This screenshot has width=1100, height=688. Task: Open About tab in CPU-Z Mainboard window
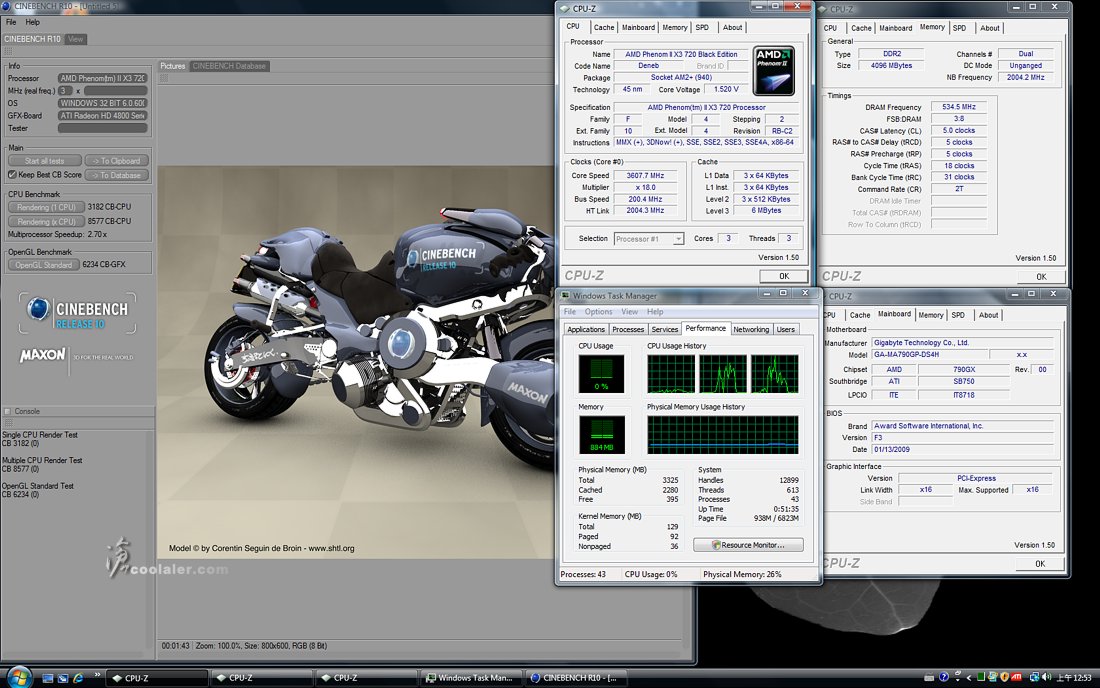point(988,316)
